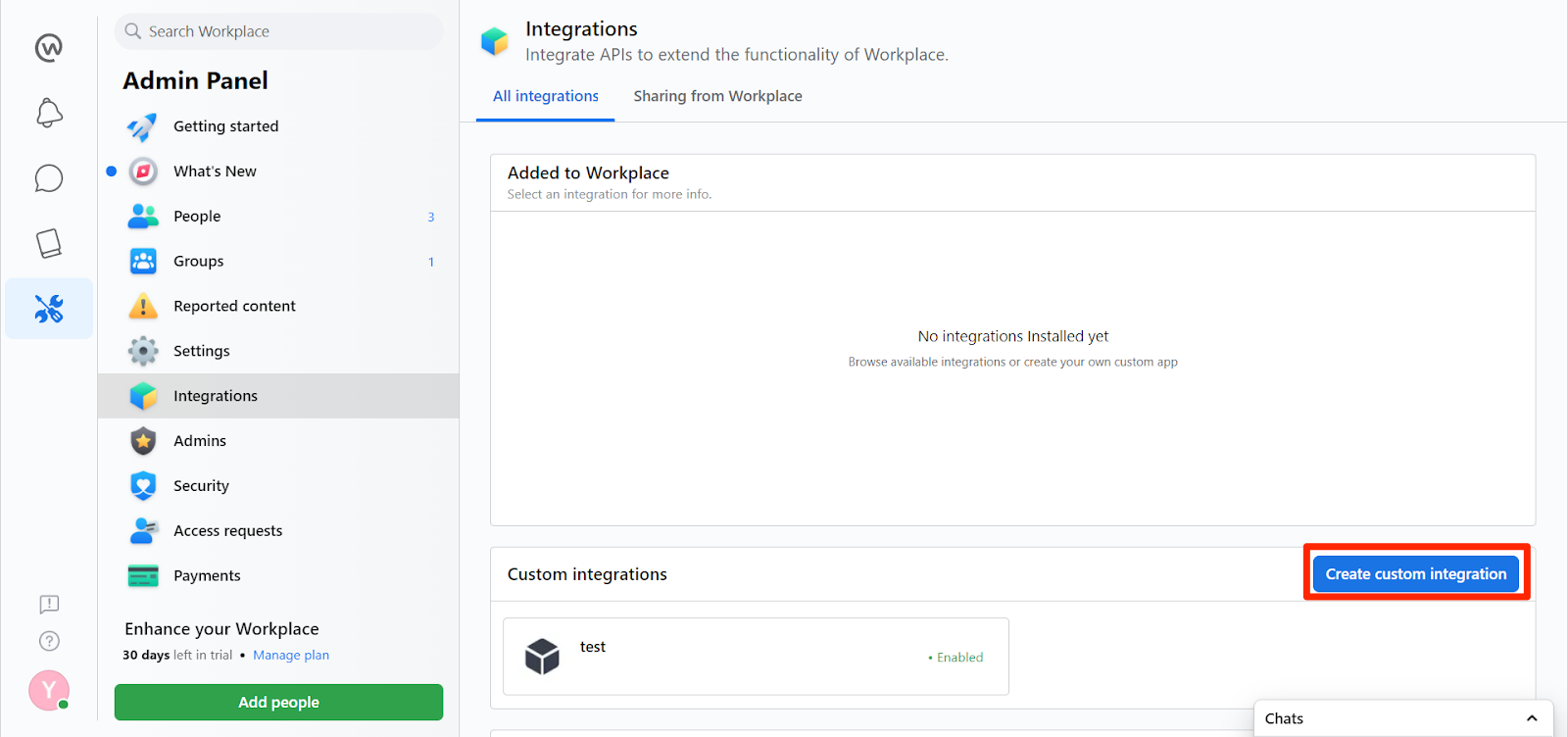Open the chat bubble icon

click(x=49, y=178)
